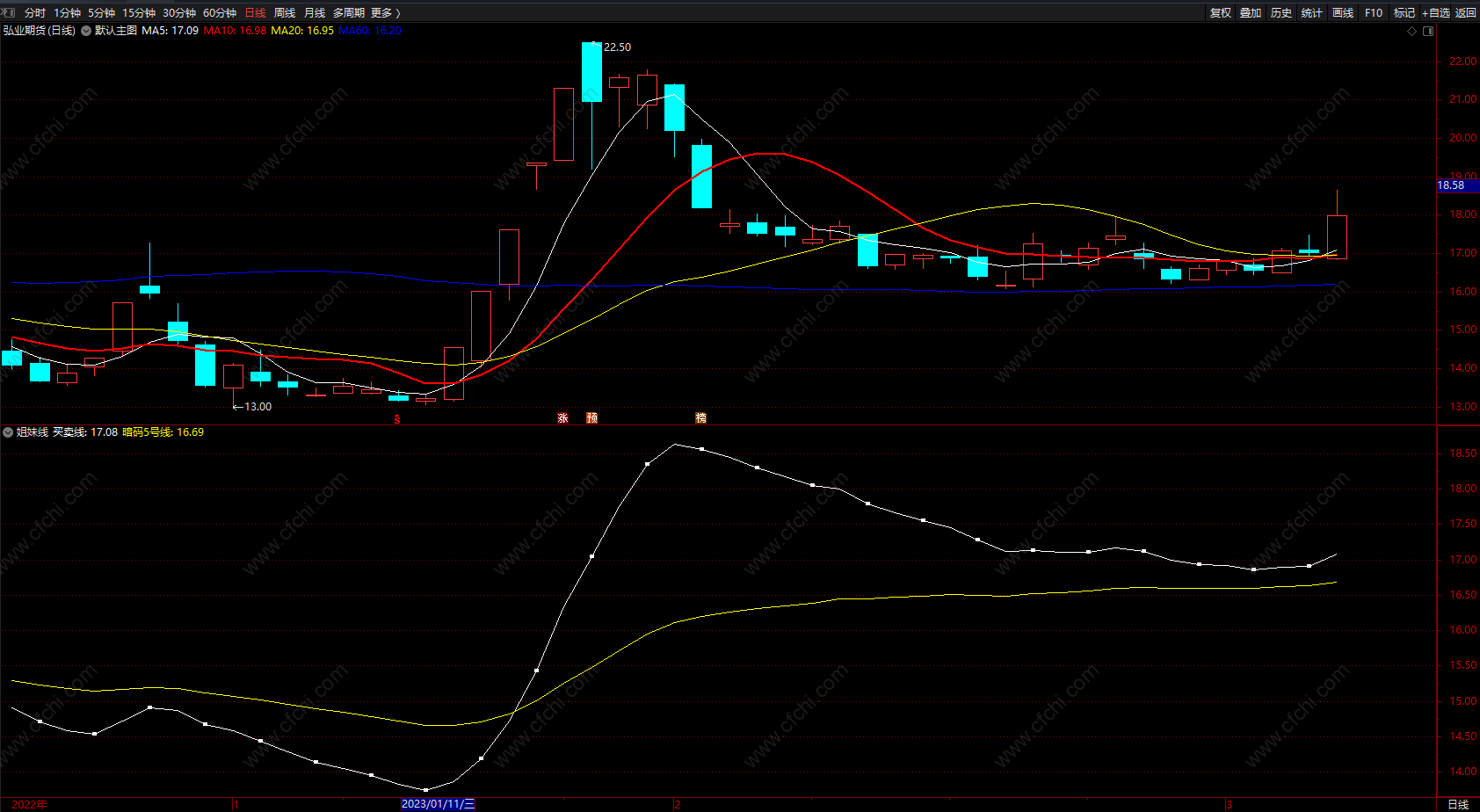Click the 日线 label at bottom-right corner

(1458, 804)
